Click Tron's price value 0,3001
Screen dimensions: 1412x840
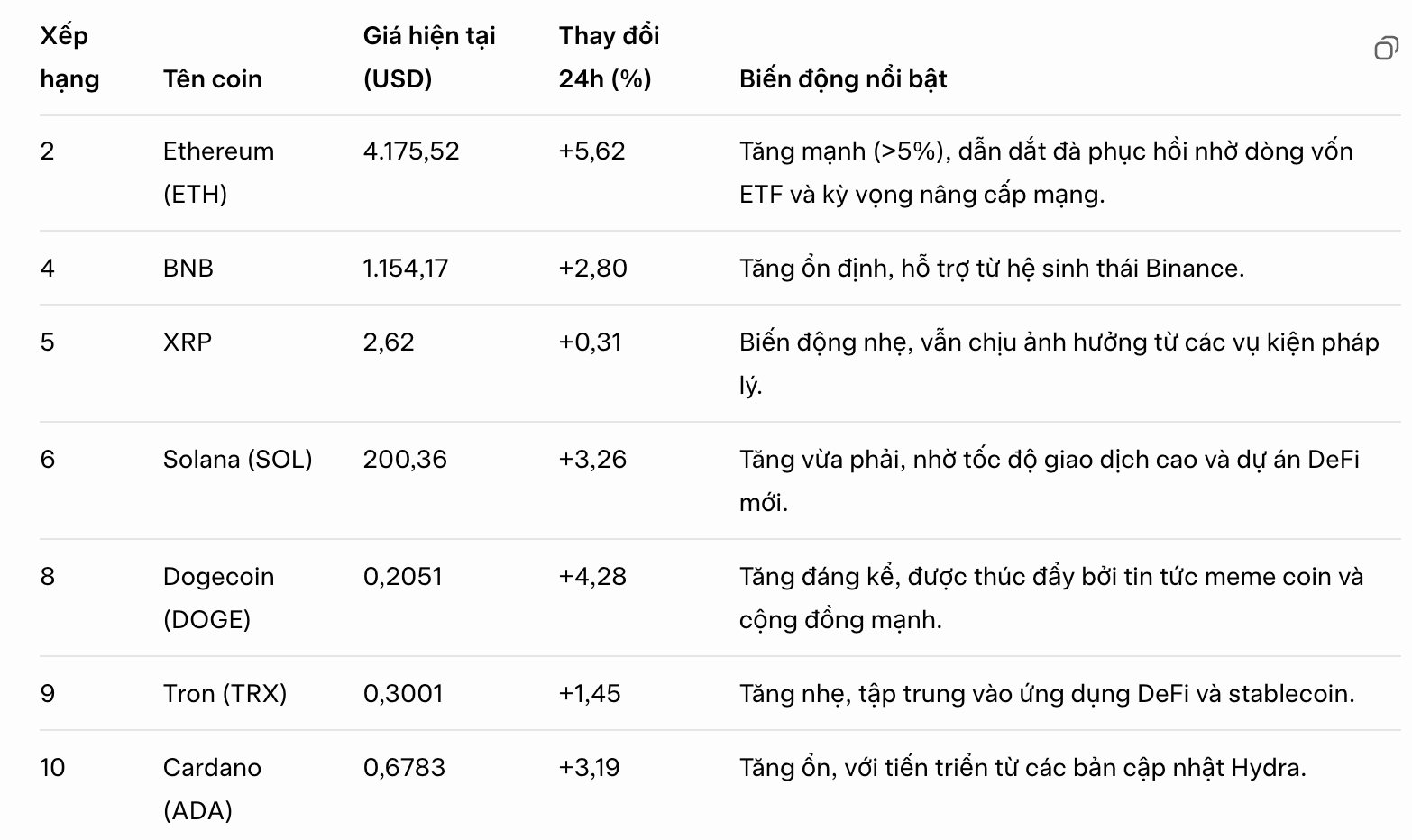(x=403, y=694)
